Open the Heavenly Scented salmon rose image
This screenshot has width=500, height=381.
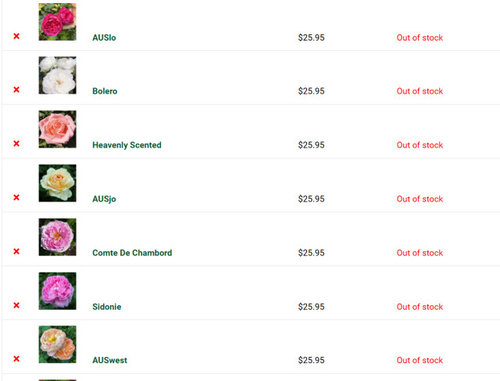click(57, 129)
